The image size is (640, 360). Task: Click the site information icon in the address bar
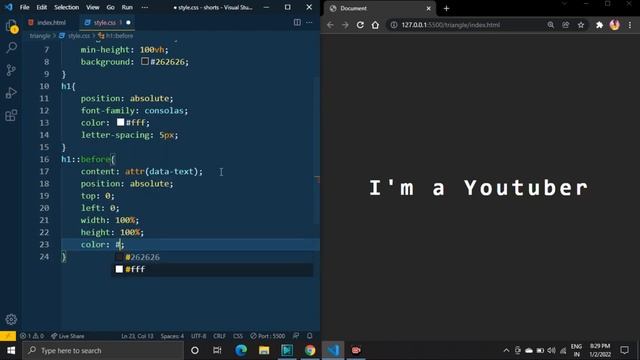coord(393,25)
